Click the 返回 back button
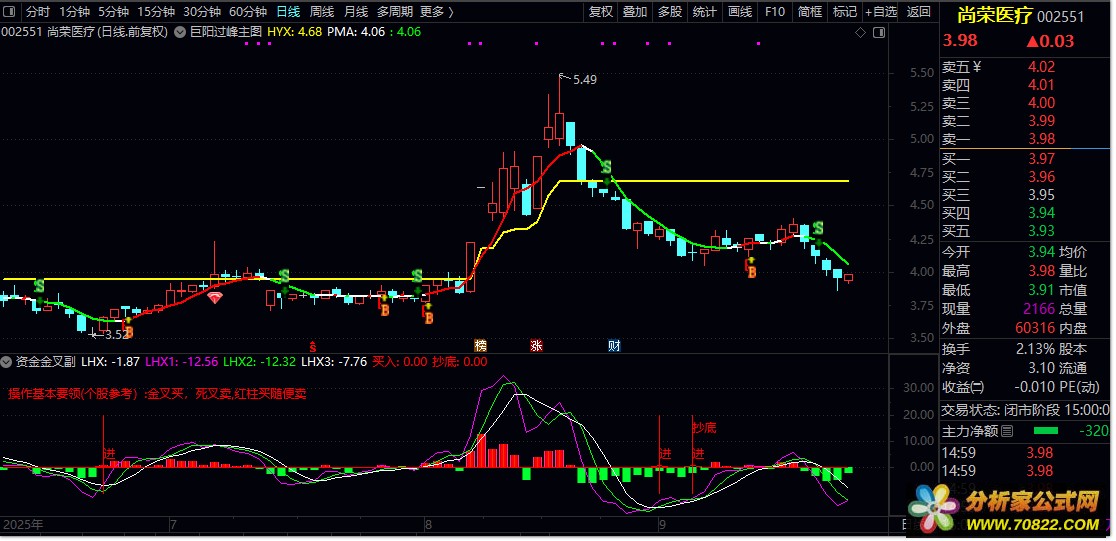This screenshot has width=1116, height=541. coord(919,11)
